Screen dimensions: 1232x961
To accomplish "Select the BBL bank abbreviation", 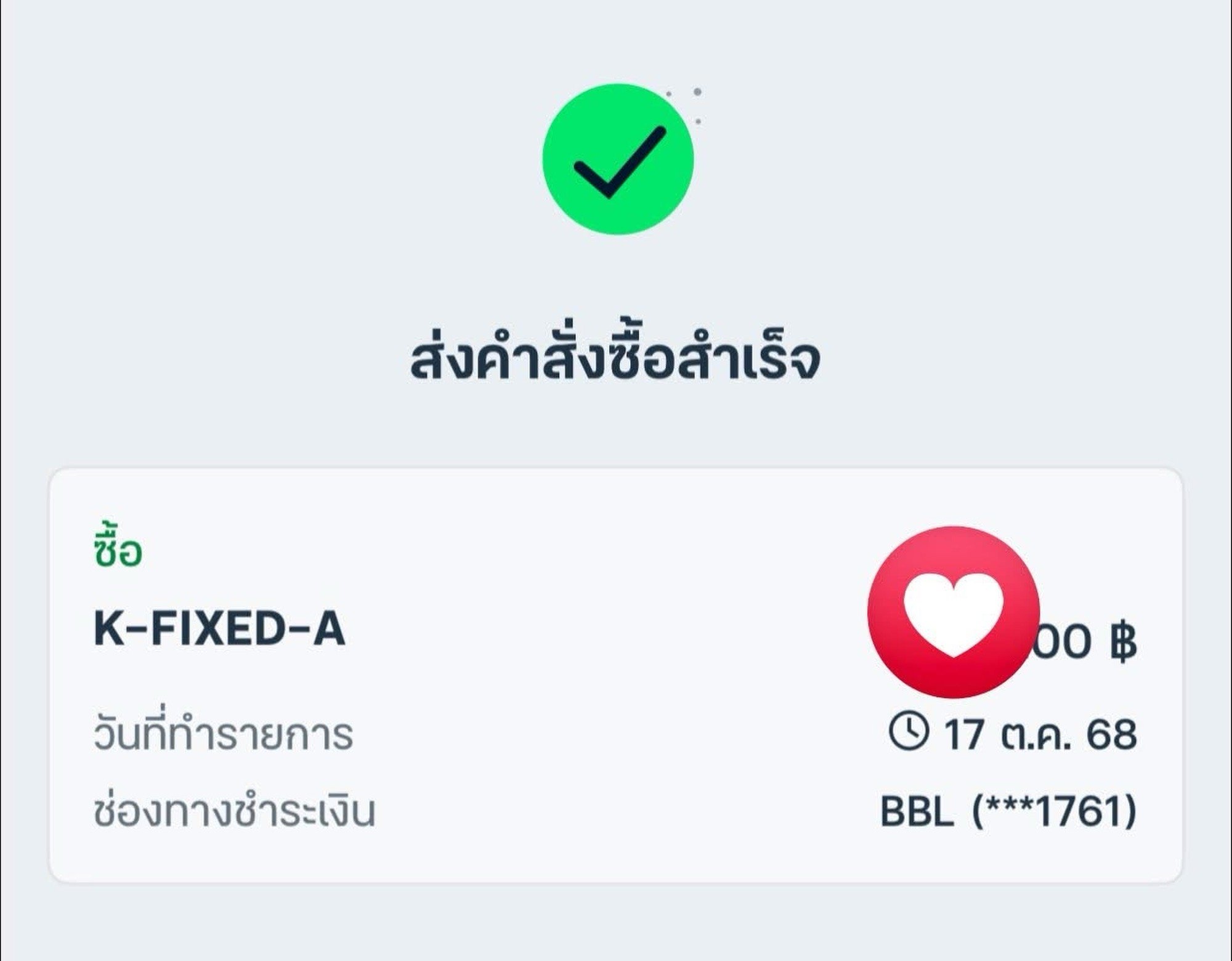I will click(x=917, y=811).
